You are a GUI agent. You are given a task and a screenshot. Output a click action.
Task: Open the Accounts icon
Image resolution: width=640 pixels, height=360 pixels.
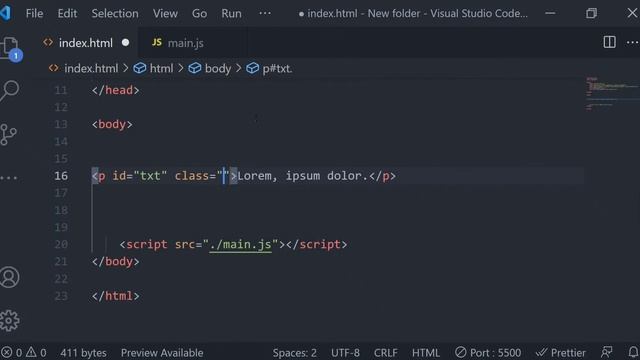(9, 278)
